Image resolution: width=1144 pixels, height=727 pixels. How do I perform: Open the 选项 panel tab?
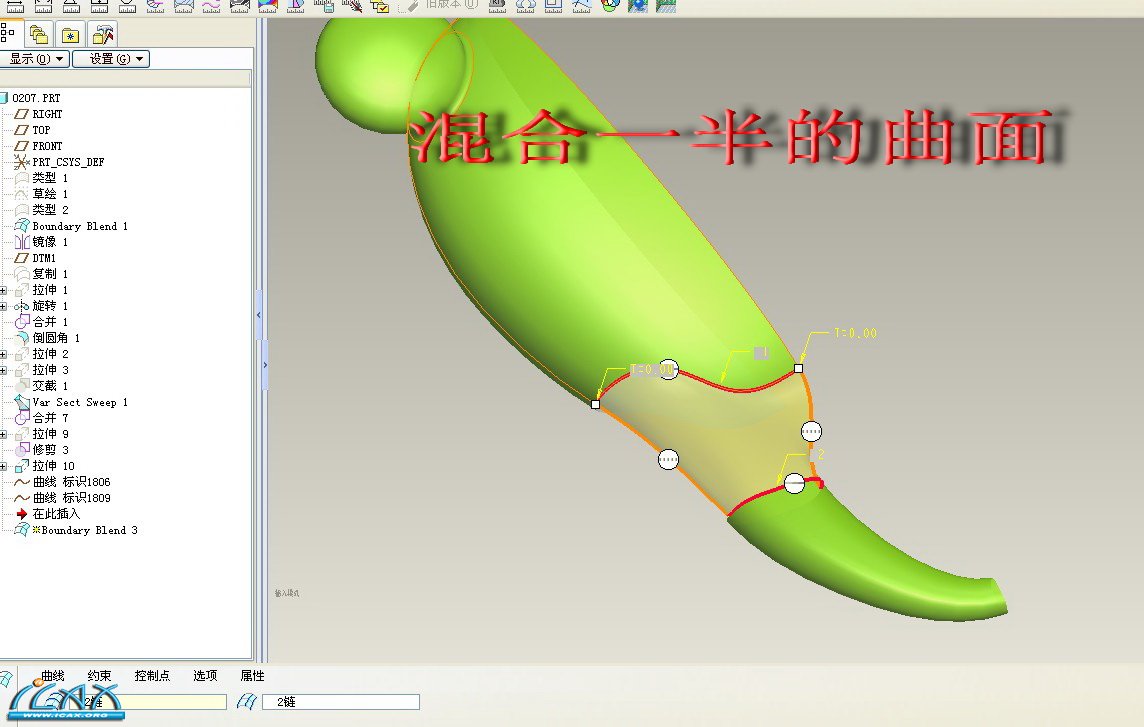(205, 676)
